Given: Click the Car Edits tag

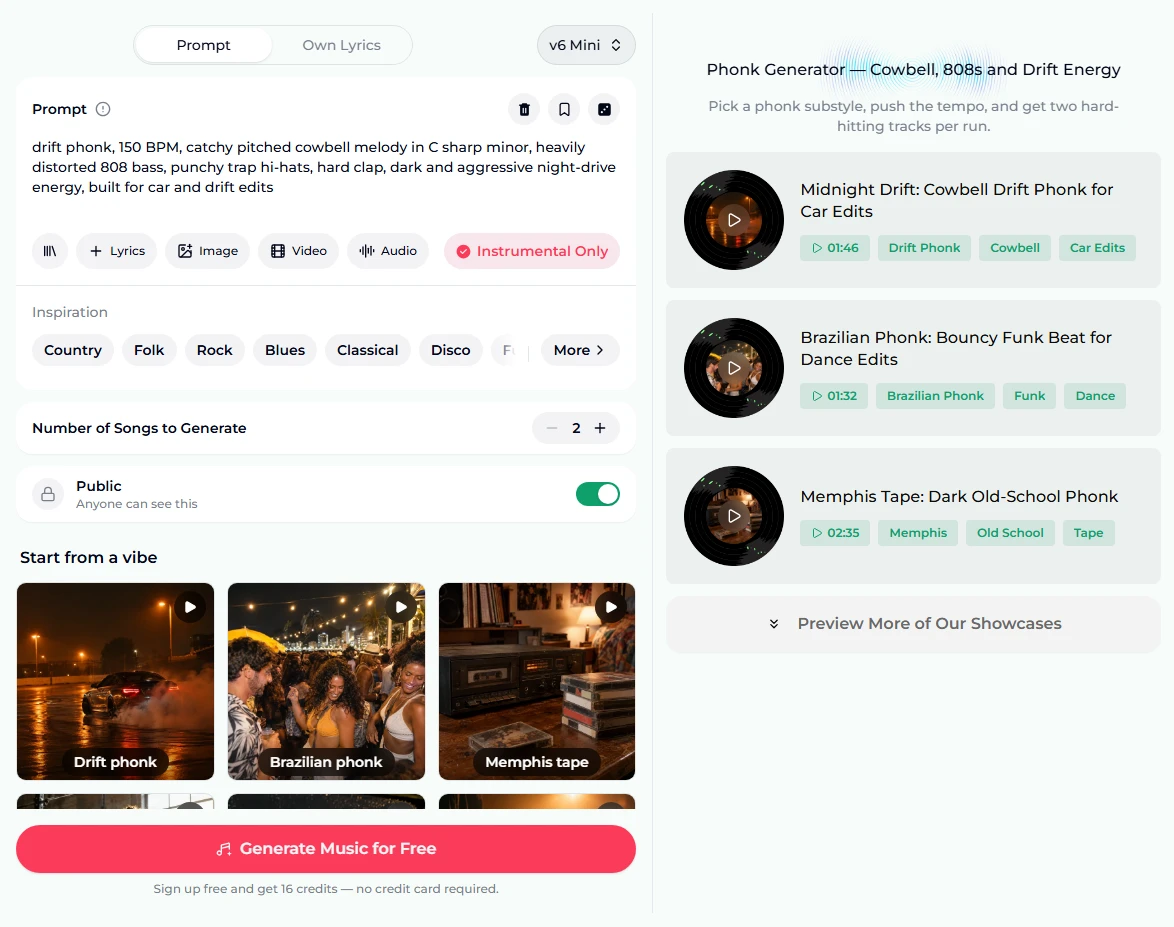Looking at the screenshot, I should click(1097, 248).
